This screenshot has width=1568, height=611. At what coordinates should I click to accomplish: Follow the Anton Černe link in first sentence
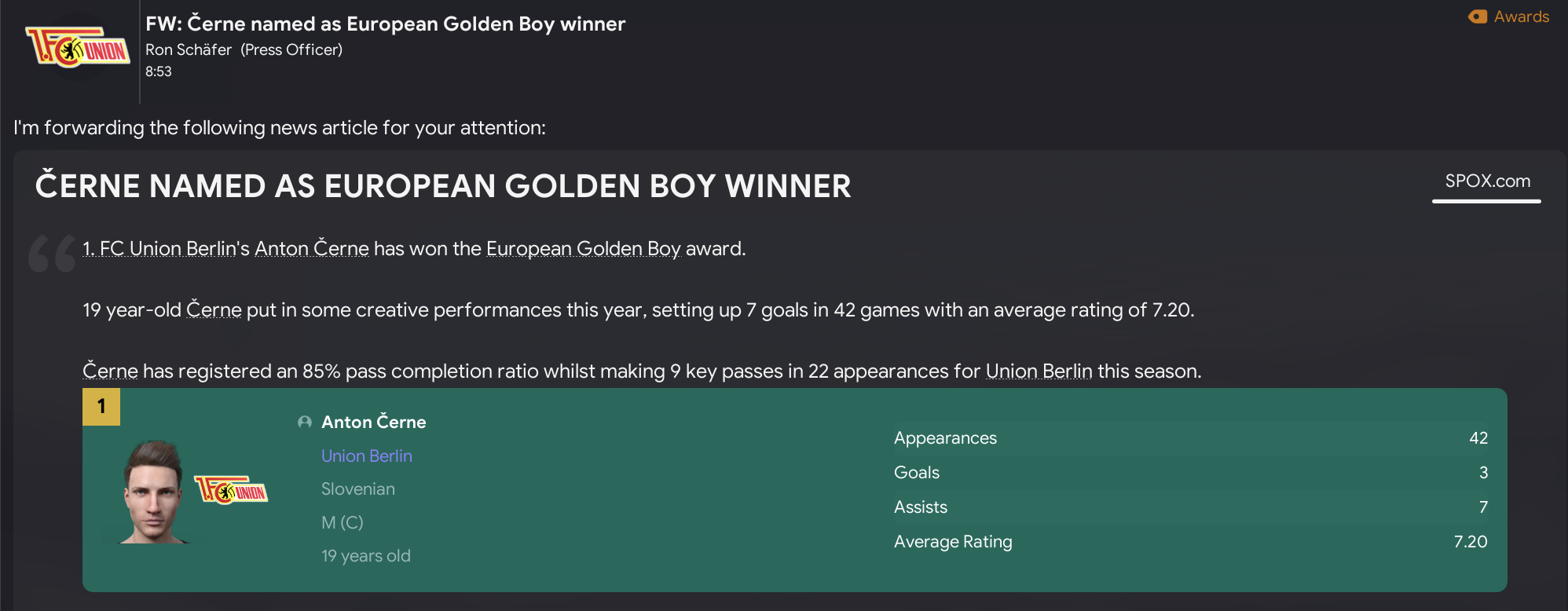pyautogui.click(x=312, y=249)
